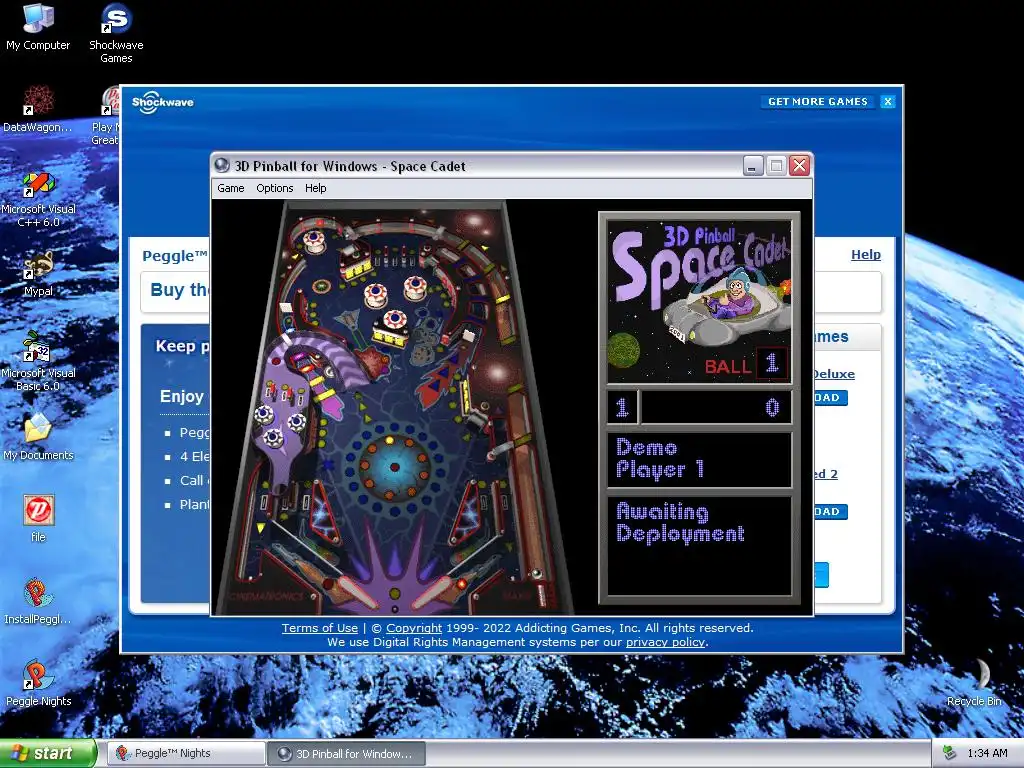
Task: Click the Windows Start button
Action: tap(48, 753)
